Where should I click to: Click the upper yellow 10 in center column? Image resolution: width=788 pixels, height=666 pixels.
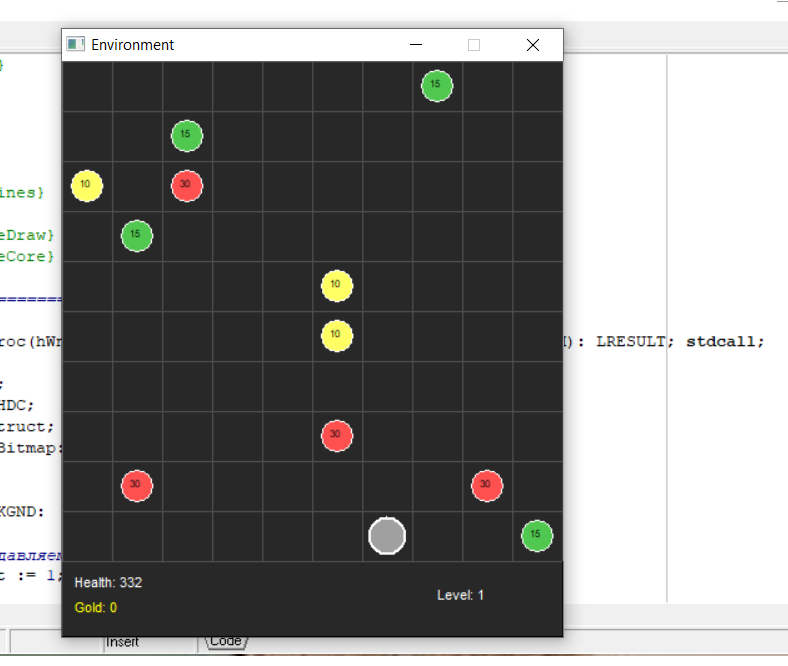coord(337,286)
